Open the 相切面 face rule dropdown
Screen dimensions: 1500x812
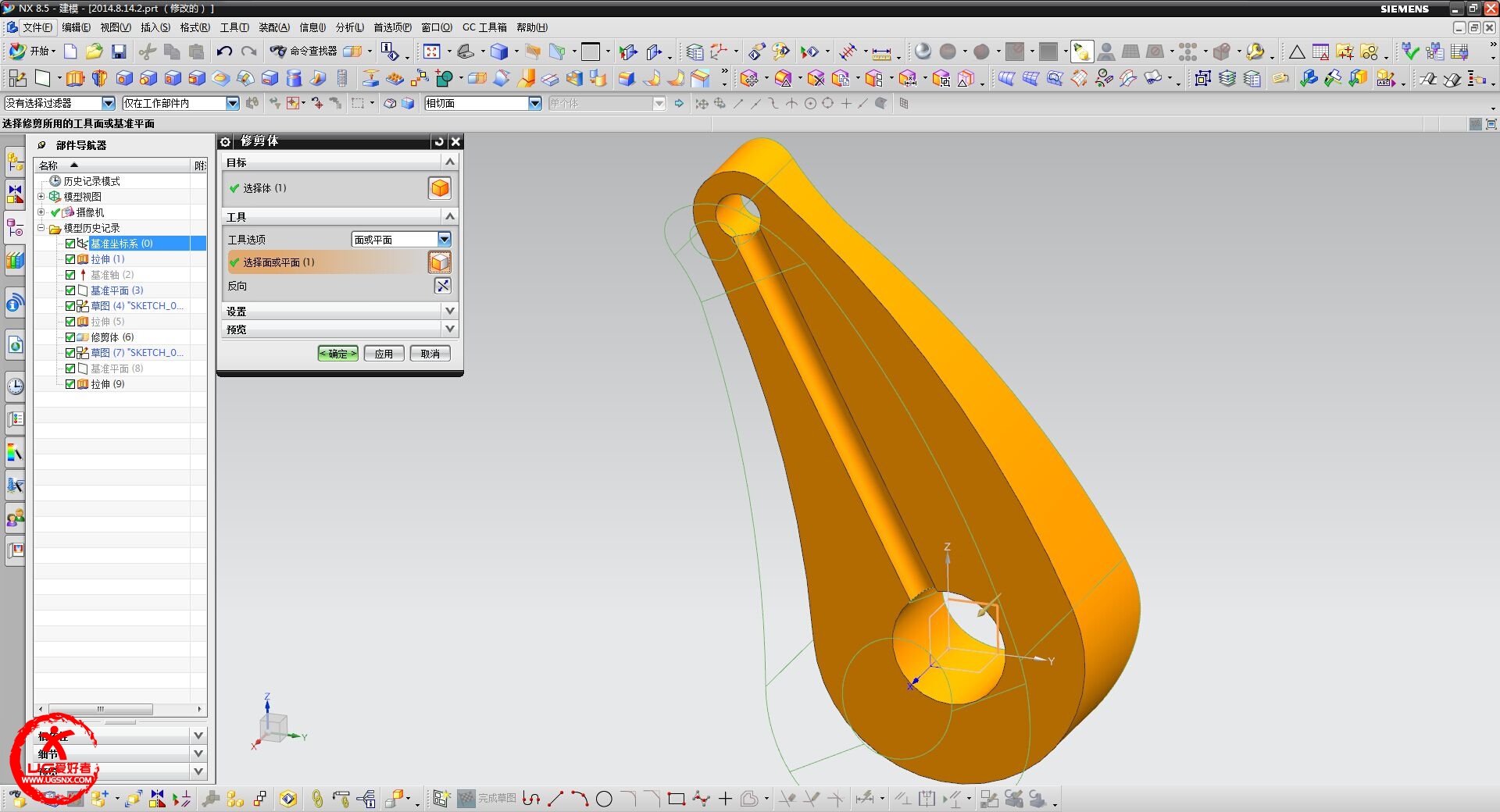[x=483, y=103]
